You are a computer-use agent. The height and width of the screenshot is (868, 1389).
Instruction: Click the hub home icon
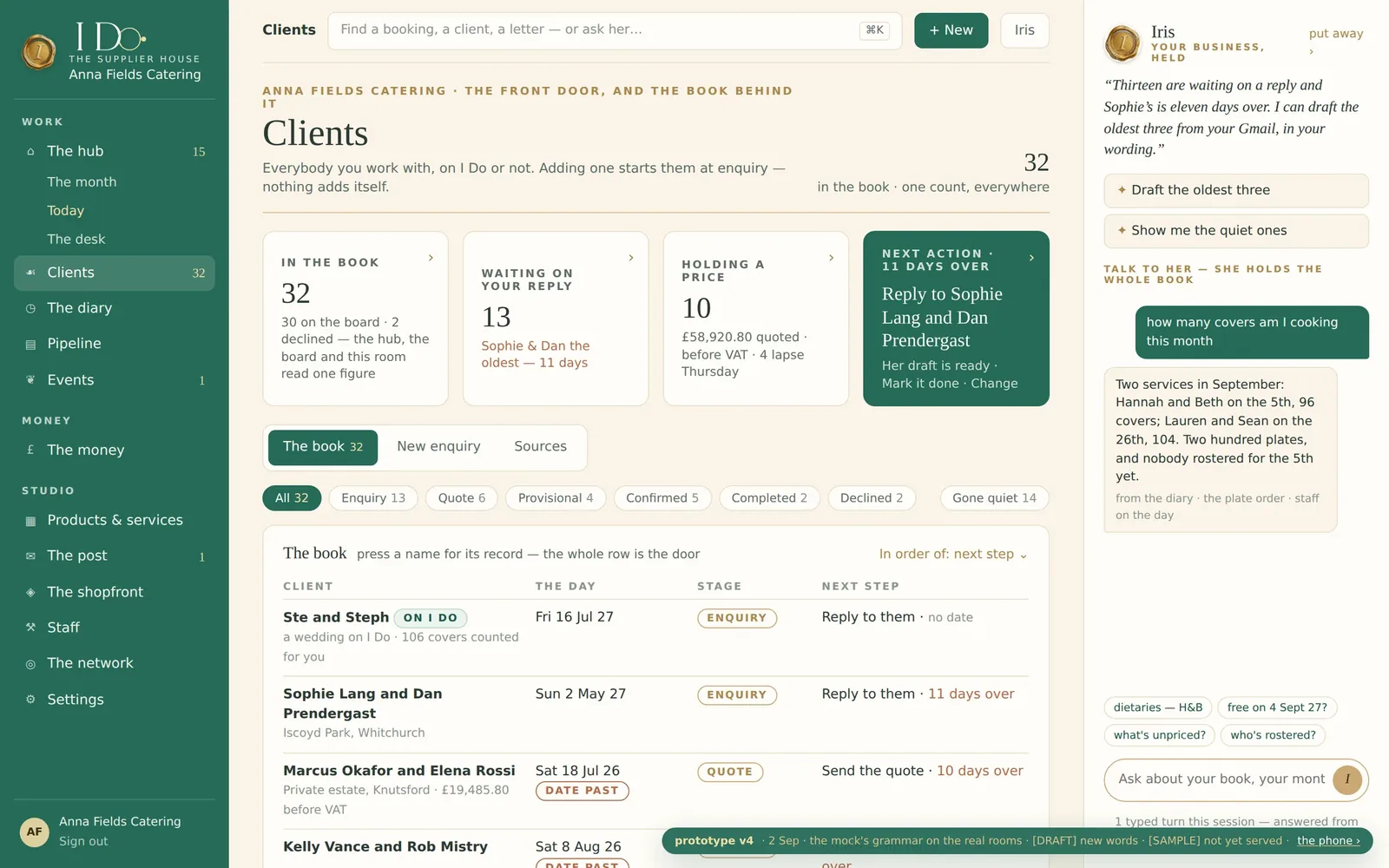[30, 151]
